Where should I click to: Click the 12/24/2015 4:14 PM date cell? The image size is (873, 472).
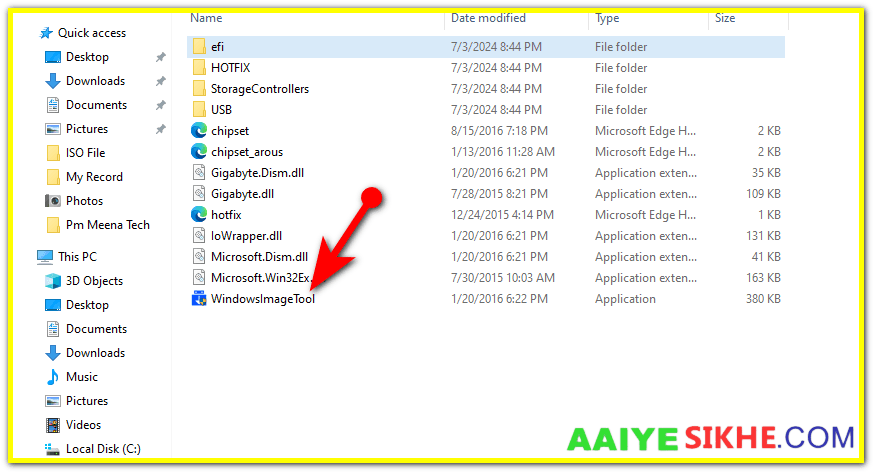pyautogui.click(x=502, y=214)
